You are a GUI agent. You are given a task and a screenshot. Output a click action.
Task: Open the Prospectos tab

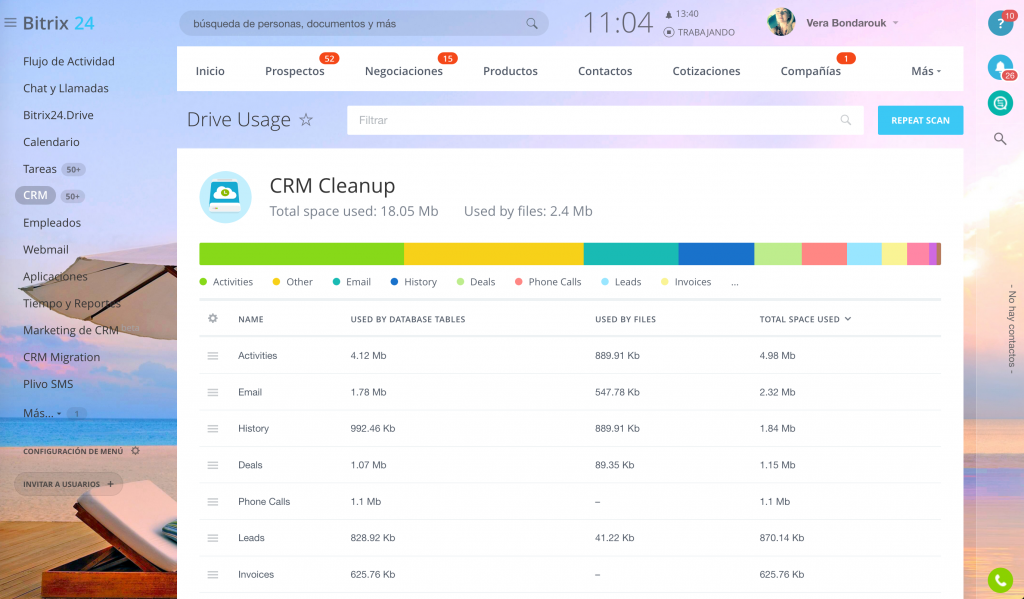tap(295, 71)
